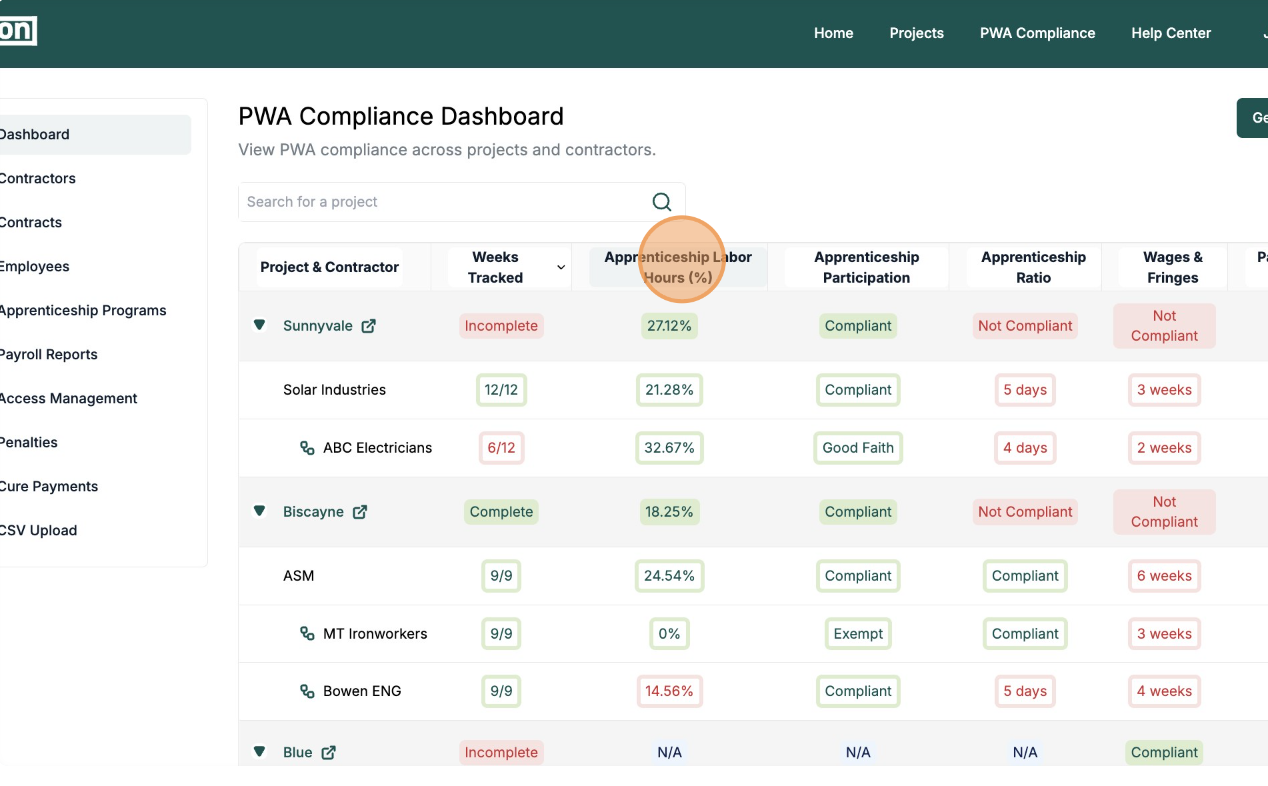Open Apprenticeship Programs in the sidebar
Screen dimensions: 1268x786
point(83,310)
